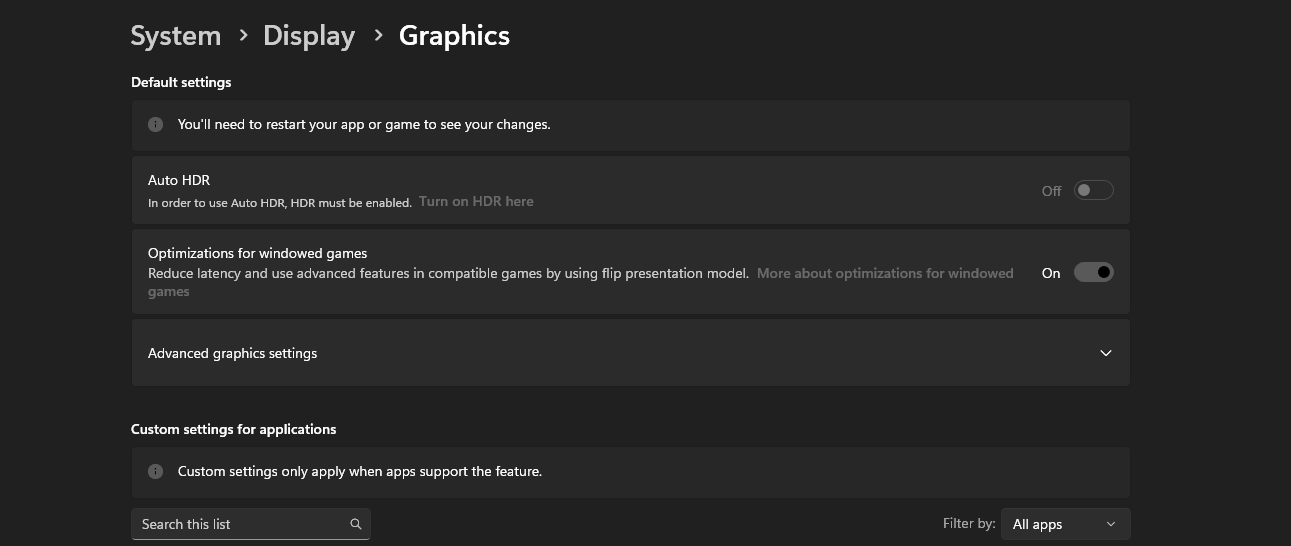Toggle the Auto HDR switch
The image size is (1291, 546).
[1093, 190]
